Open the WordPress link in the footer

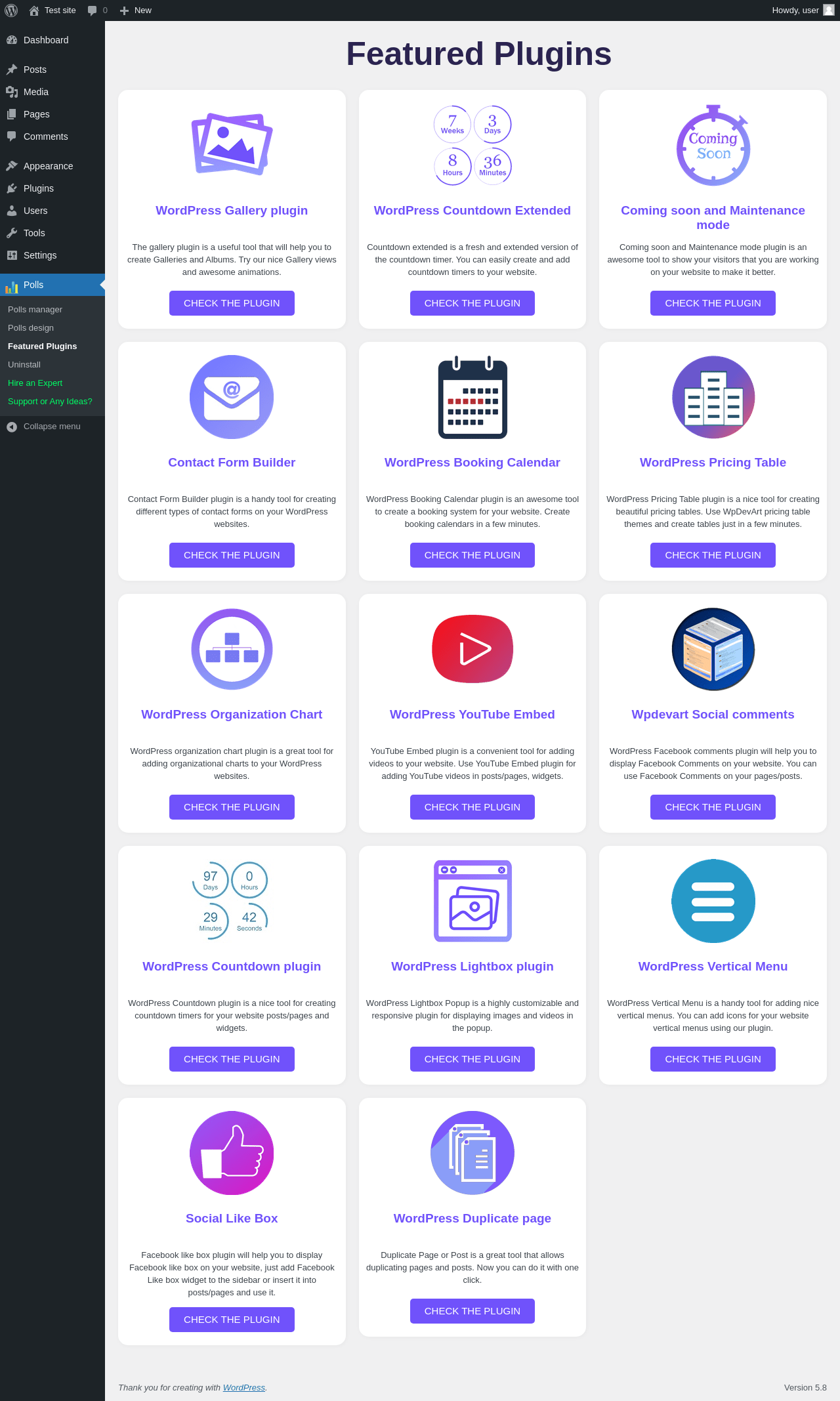(x=244, y=1387)
